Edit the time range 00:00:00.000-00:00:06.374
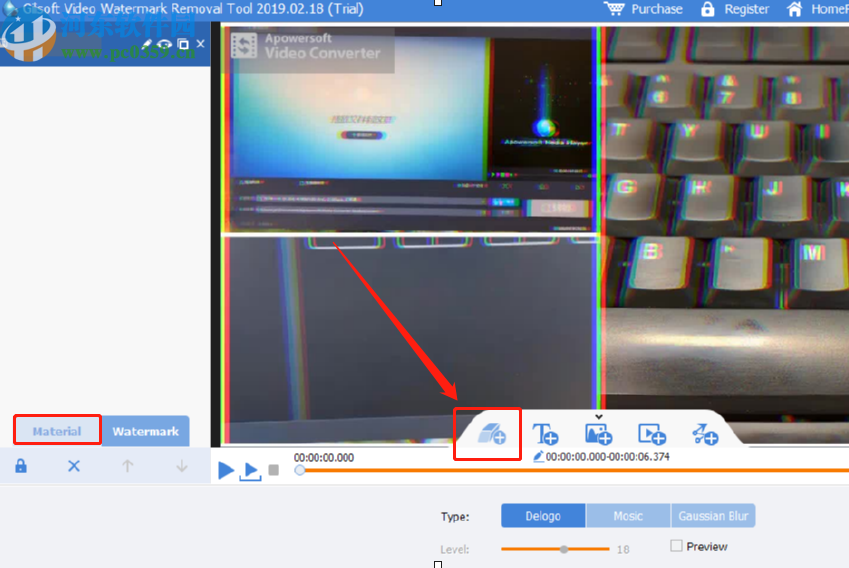Viewport: 849px width, 568px height. 607,457
